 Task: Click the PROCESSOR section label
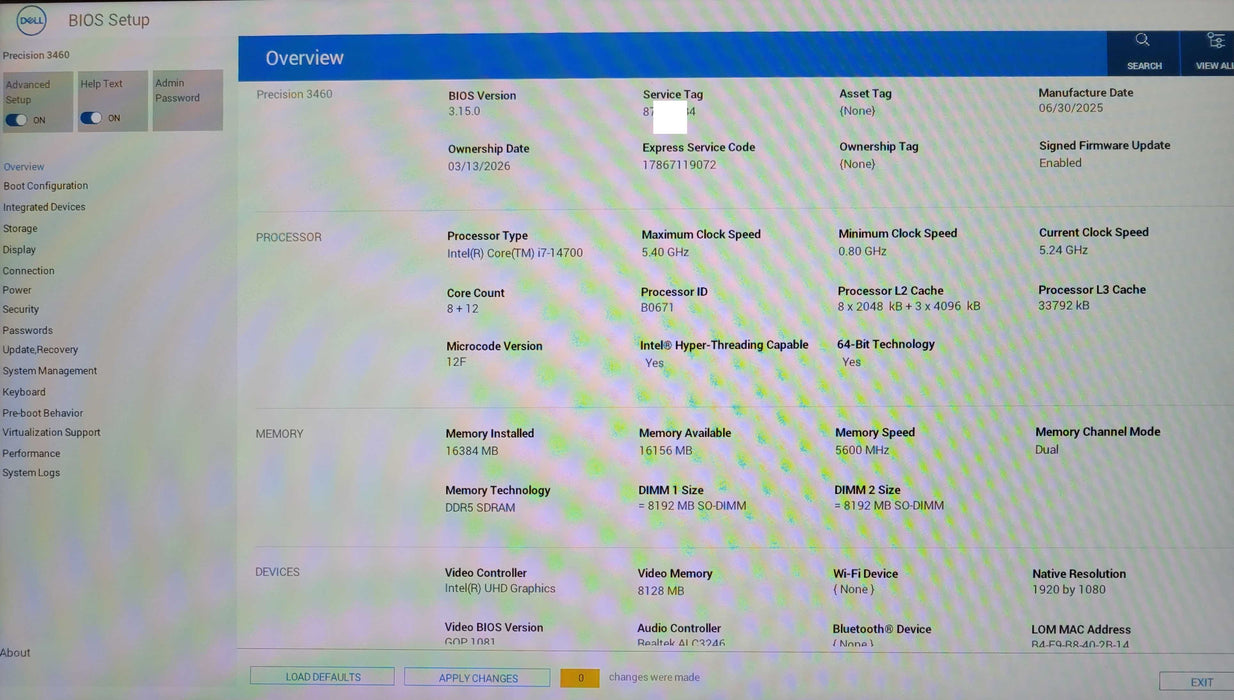pos(289,238)
